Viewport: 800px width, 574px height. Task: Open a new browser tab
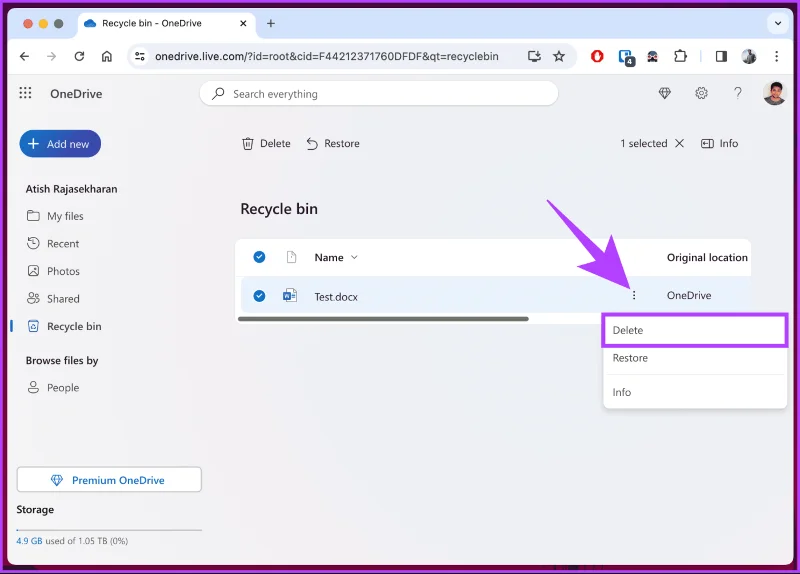(x=271, y=23)
